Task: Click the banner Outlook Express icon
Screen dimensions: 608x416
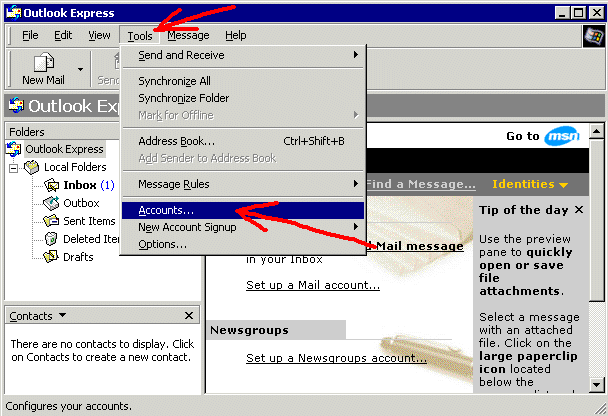Action: click(x=16, y=105)
